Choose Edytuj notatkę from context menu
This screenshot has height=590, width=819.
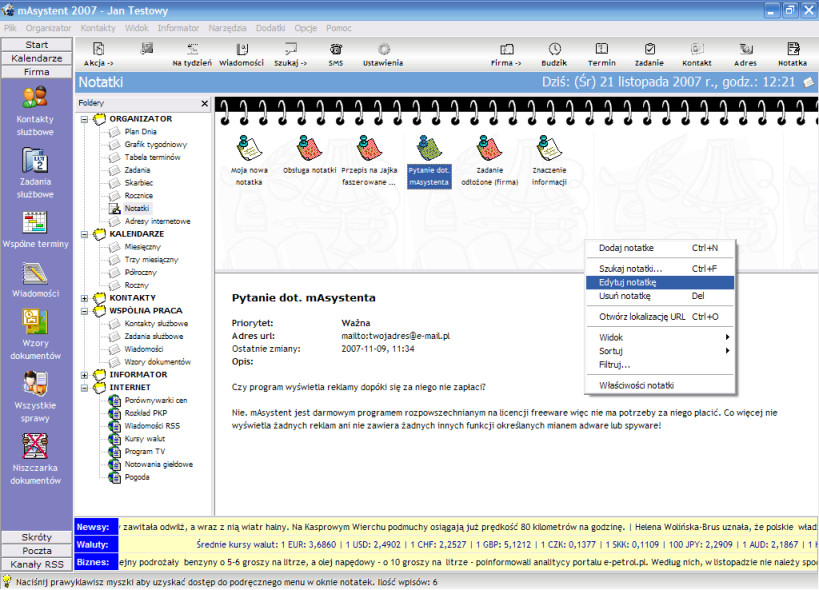pyautogui.click(x=659, y=282)
